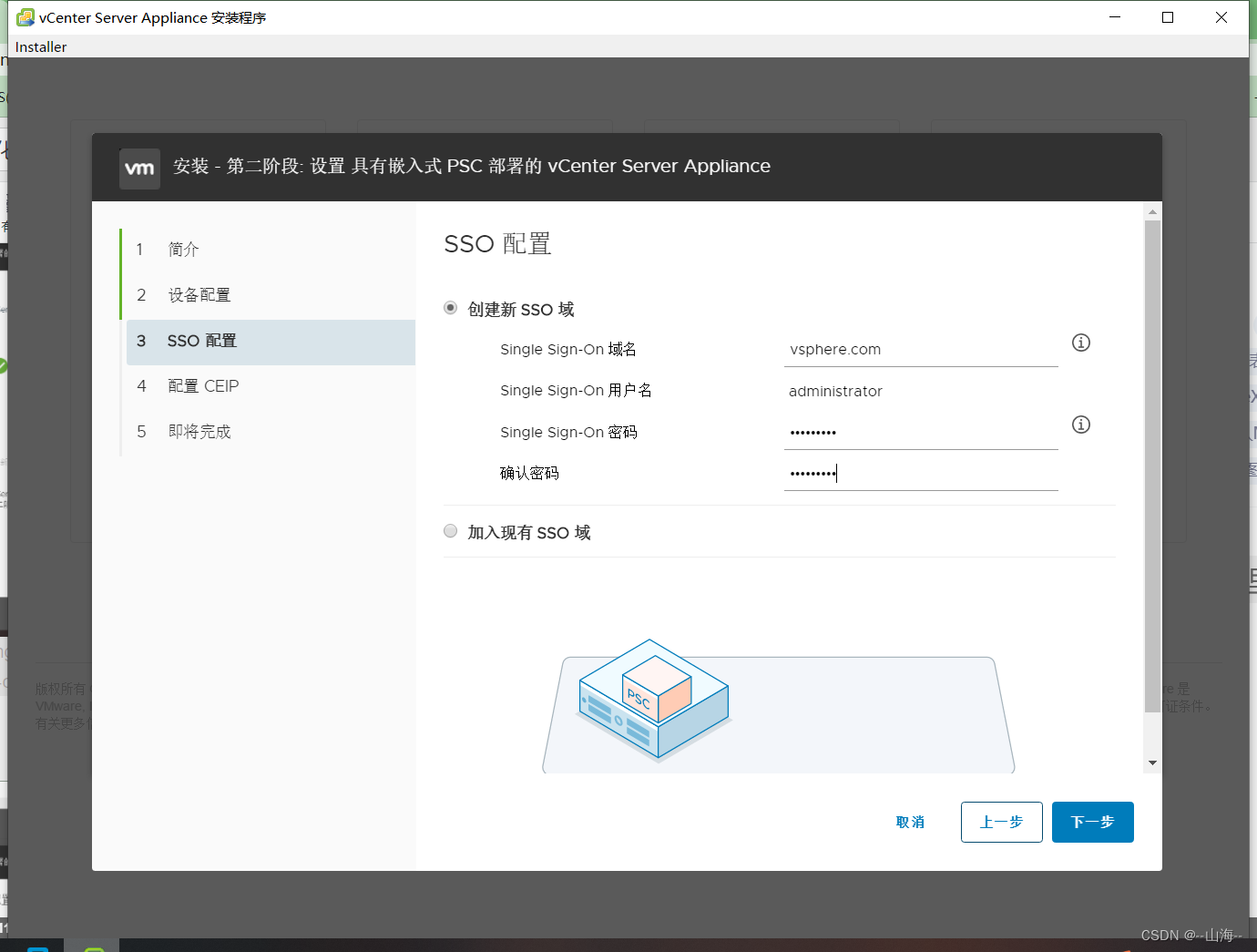Viewport: 1257px width, 952px height.
Task: Click the 加入现有 SSO 域 label text
Action: coord(529,533)
